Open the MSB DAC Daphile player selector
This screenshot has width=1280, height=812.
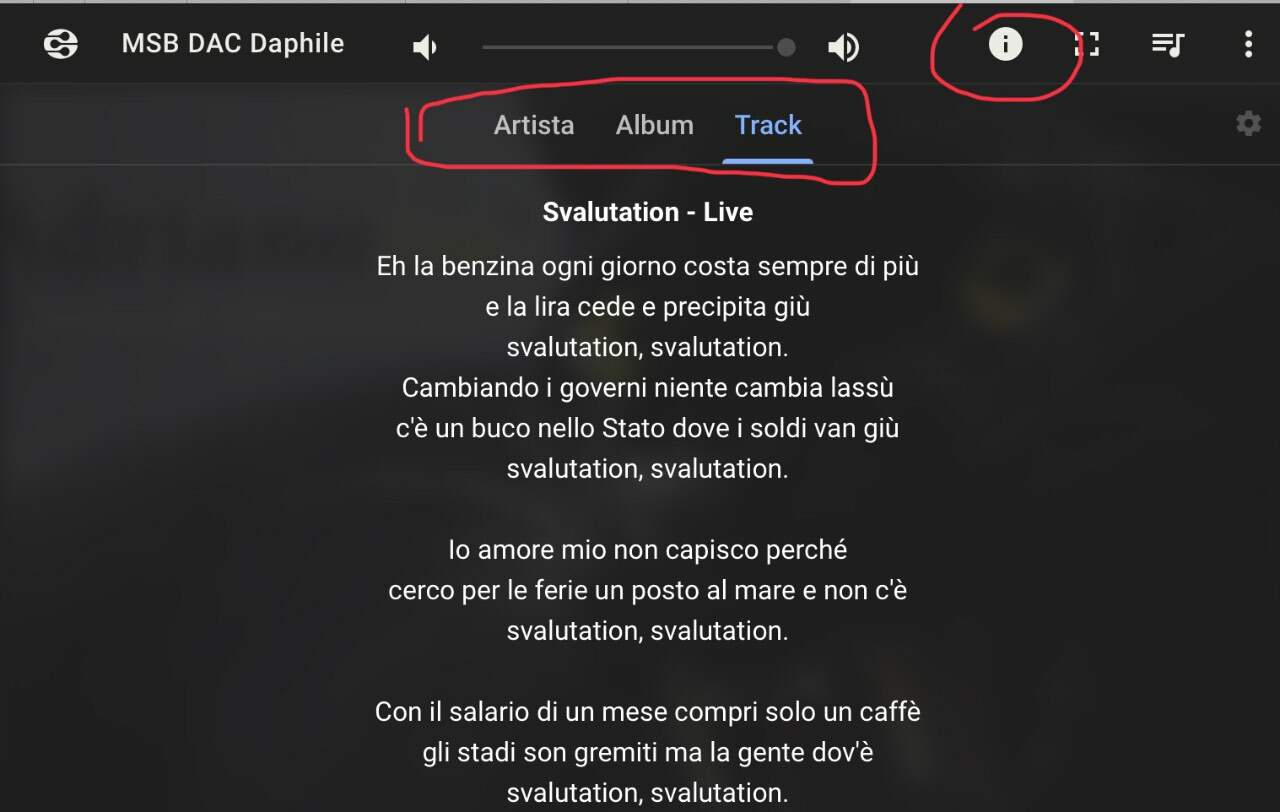pos(233,44)
